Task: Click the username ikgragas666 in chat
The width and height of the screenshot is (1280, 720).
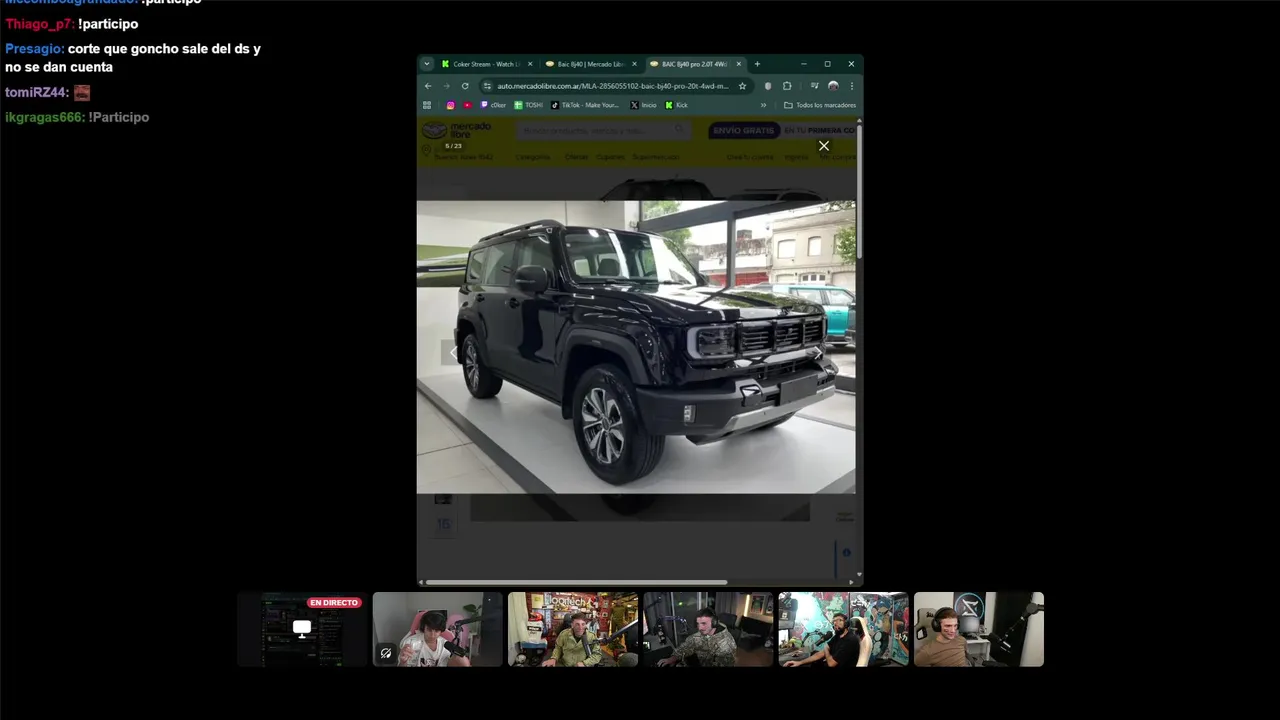Action: click(x=44, y=117)
